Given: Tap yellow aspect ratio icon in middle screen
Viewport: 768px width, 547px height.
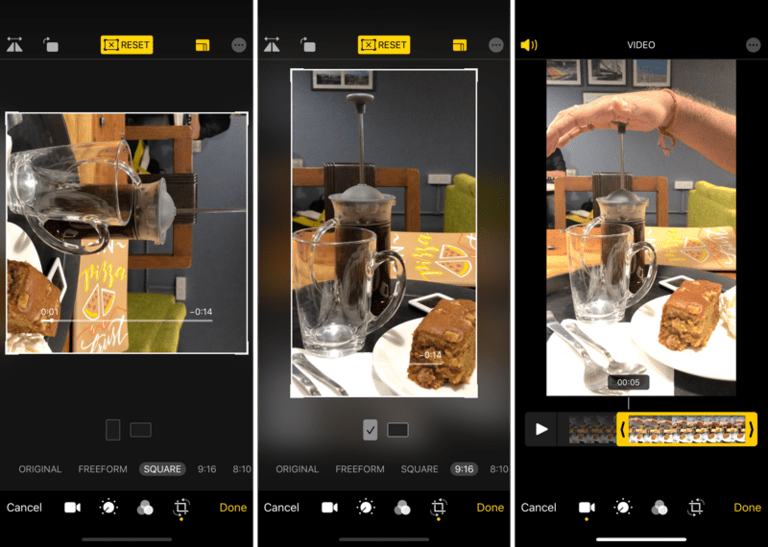Looking at the screenshot, I should 459,45.
